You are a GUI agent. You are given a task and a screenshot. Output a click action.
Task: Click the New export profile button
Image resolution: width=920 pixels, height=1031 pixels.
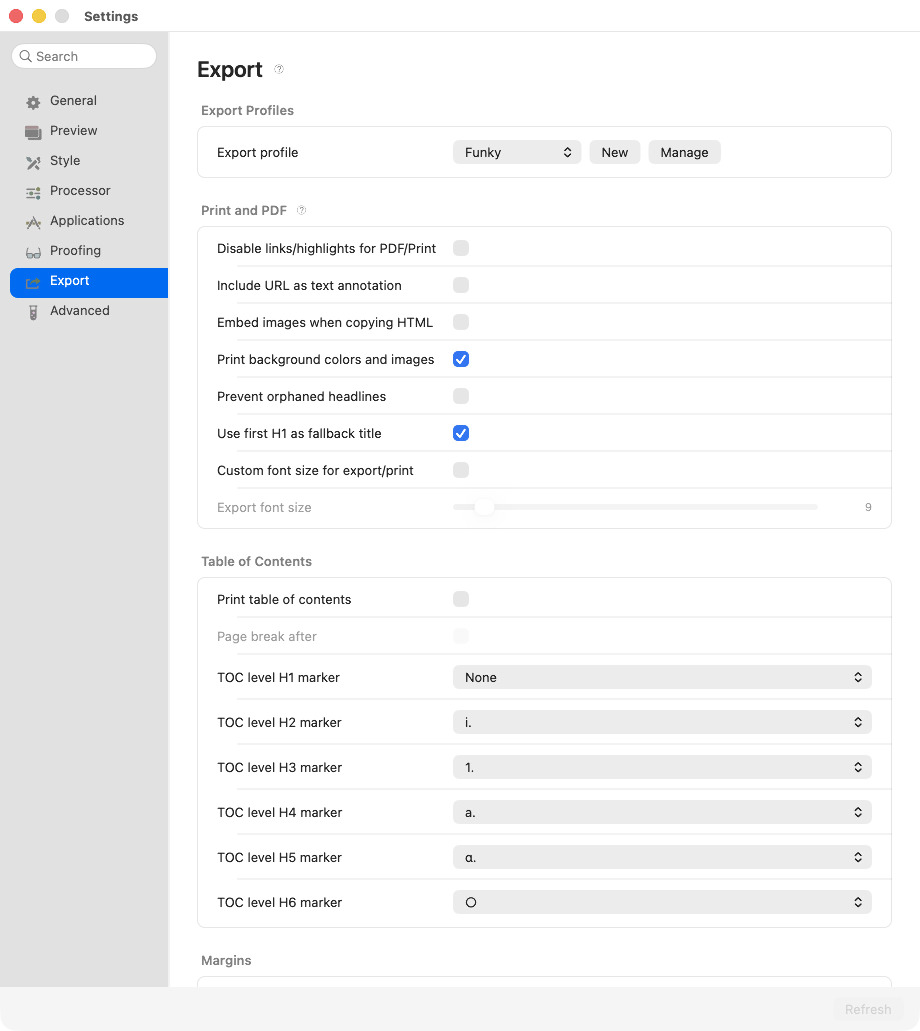click(615, 152)
